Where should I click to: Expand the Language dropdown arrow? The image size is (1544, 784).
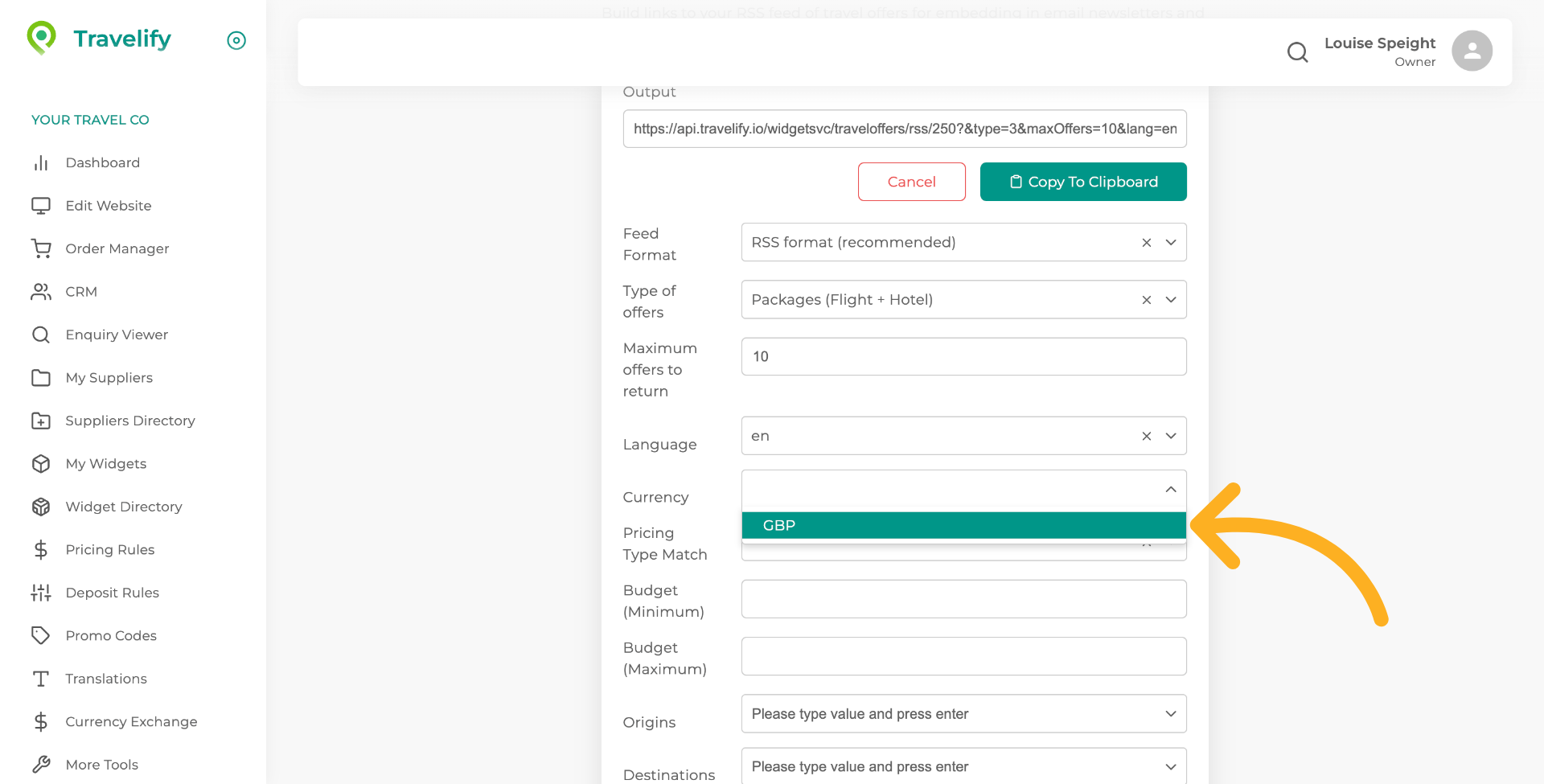(x=1171, y=436)
